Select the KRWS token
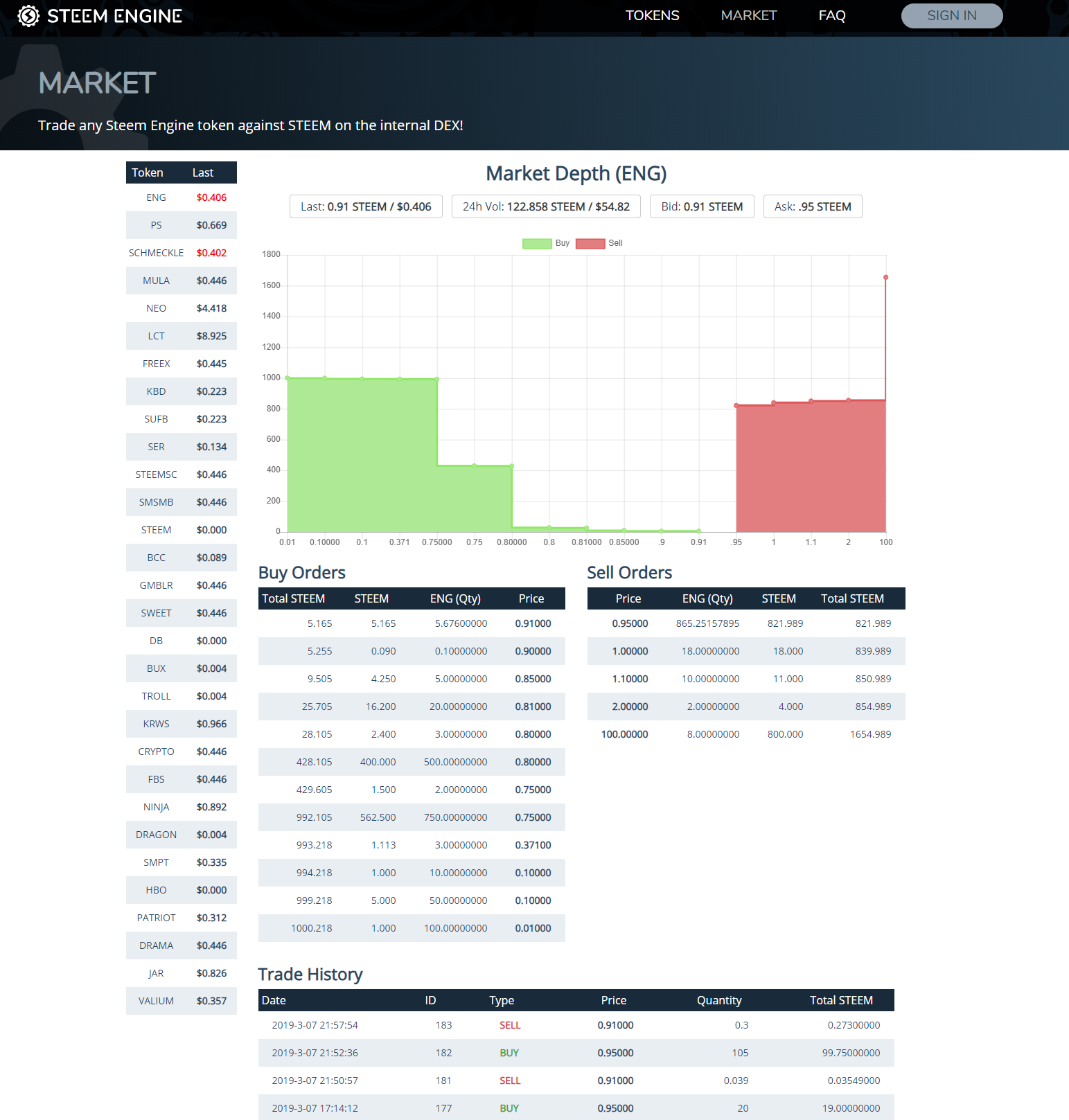 pyautogui.click(x=182, y=724)
